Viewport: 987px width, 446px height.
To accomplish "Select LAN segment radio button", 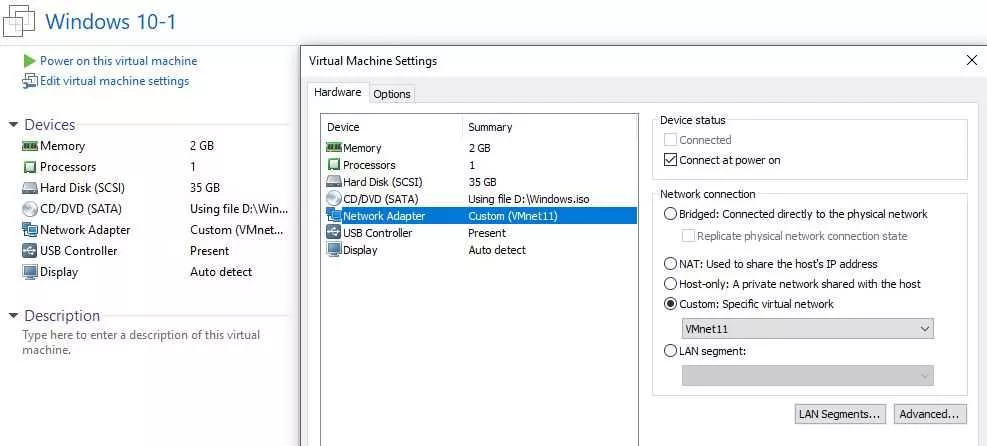I will coord(670,351).
